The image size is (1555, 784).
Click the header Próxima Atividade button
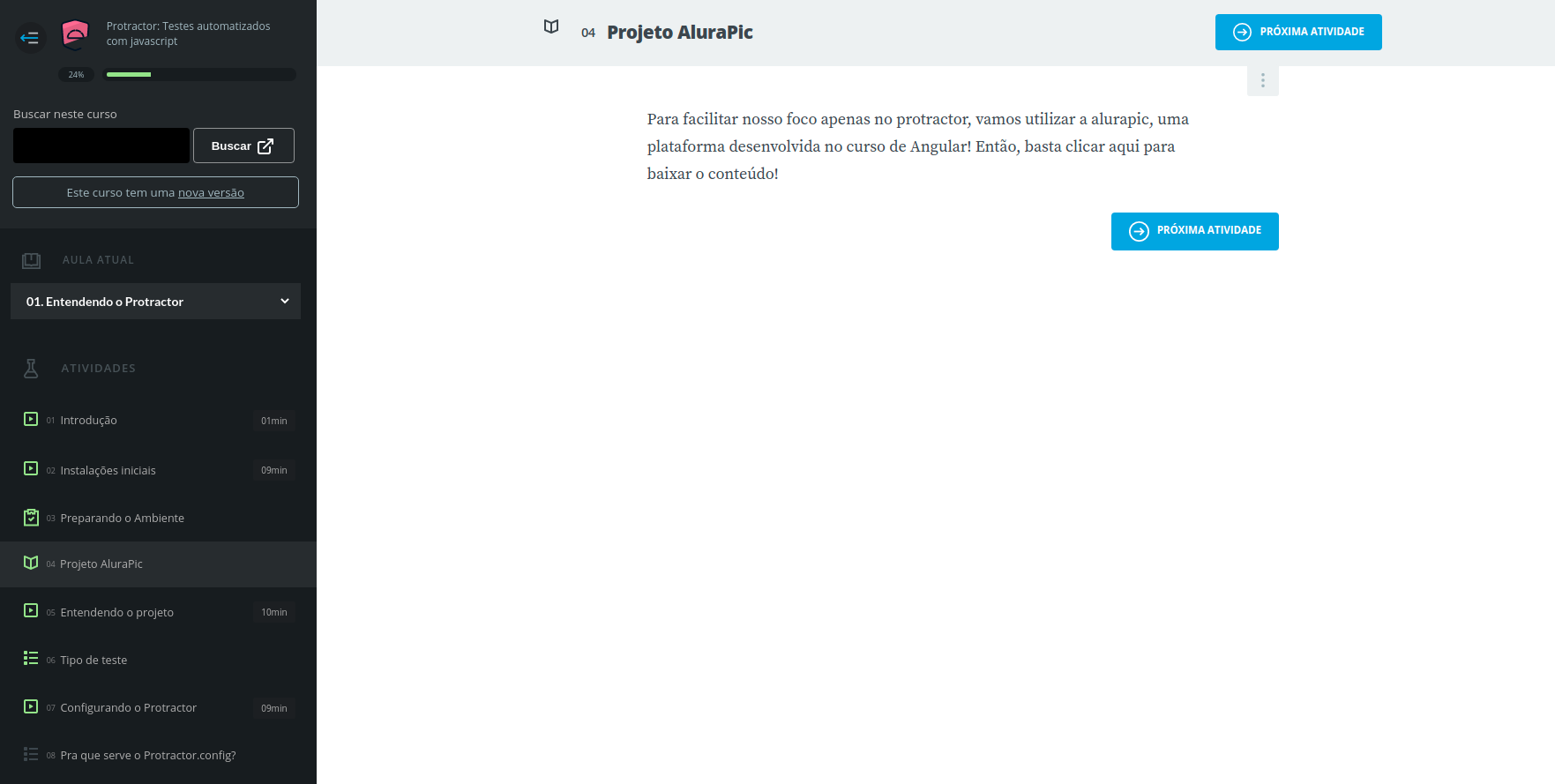tap(1298, 32)
